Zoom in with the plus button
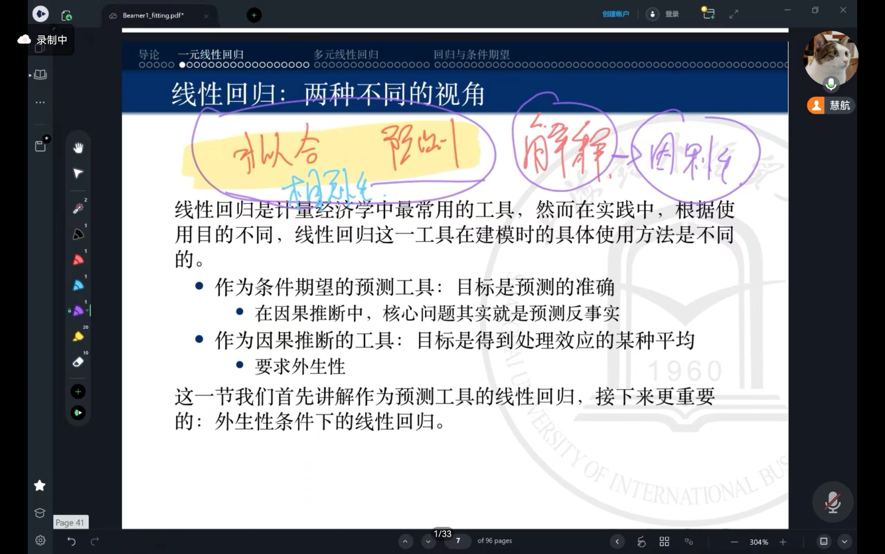This screenshot has width=885, height=554. [783, 542]
